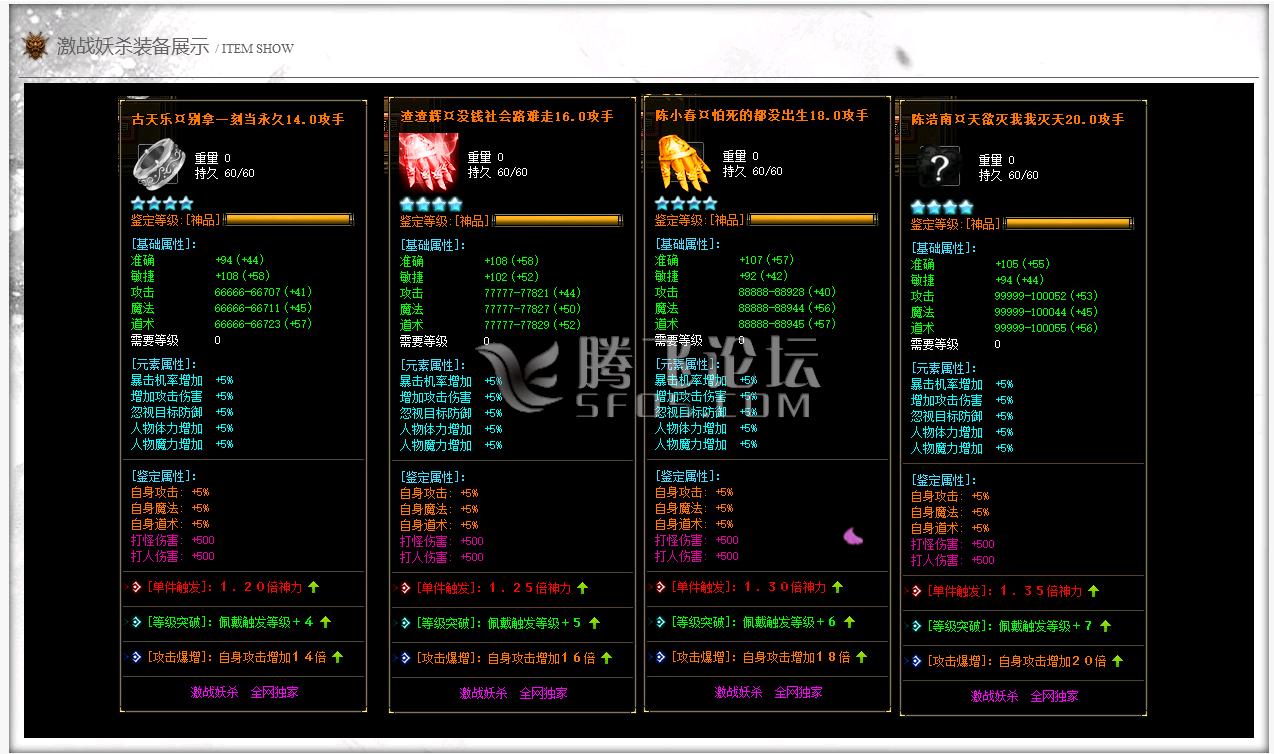Click accuracy value +105 (+55) in 陈浩南 card
The image size is (1274, 754).
point(1022,264)
